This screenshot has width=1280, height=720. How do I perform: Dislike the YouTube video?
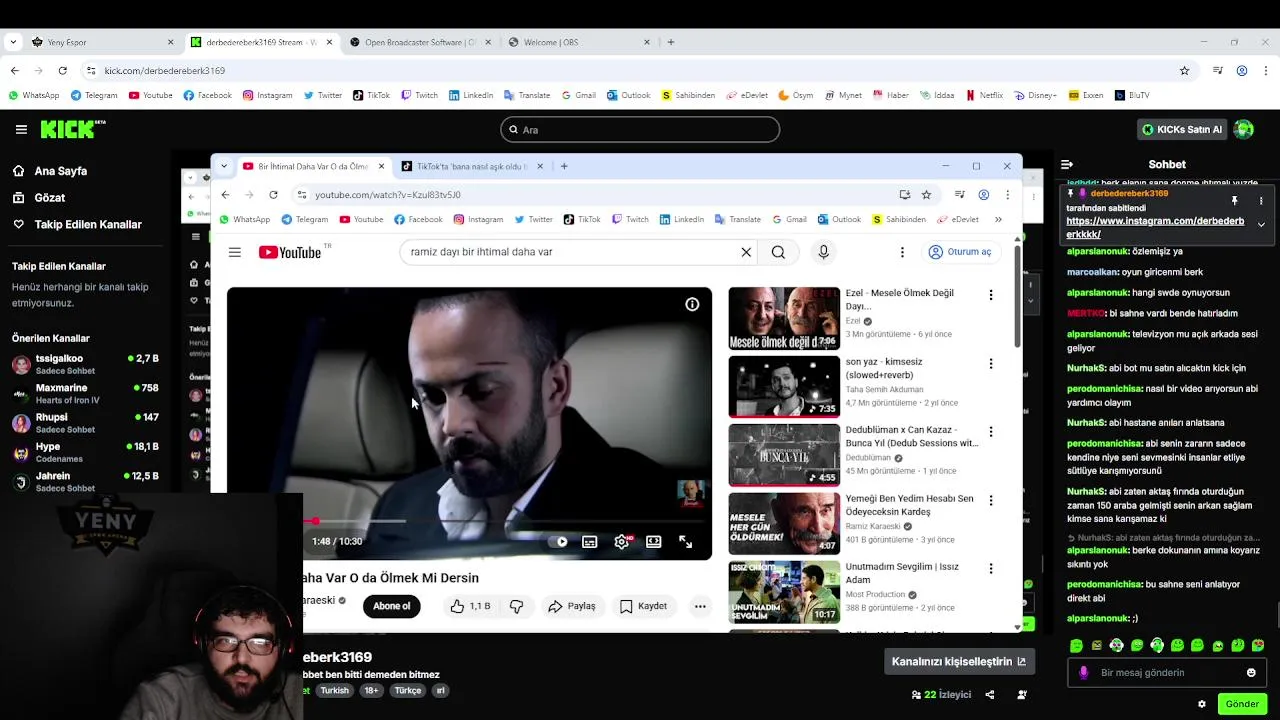[516, 606]
